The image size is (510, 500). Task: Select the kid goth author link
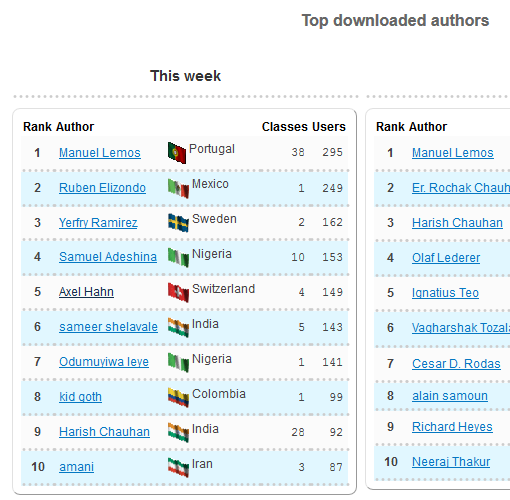click(x=80, y=397)
